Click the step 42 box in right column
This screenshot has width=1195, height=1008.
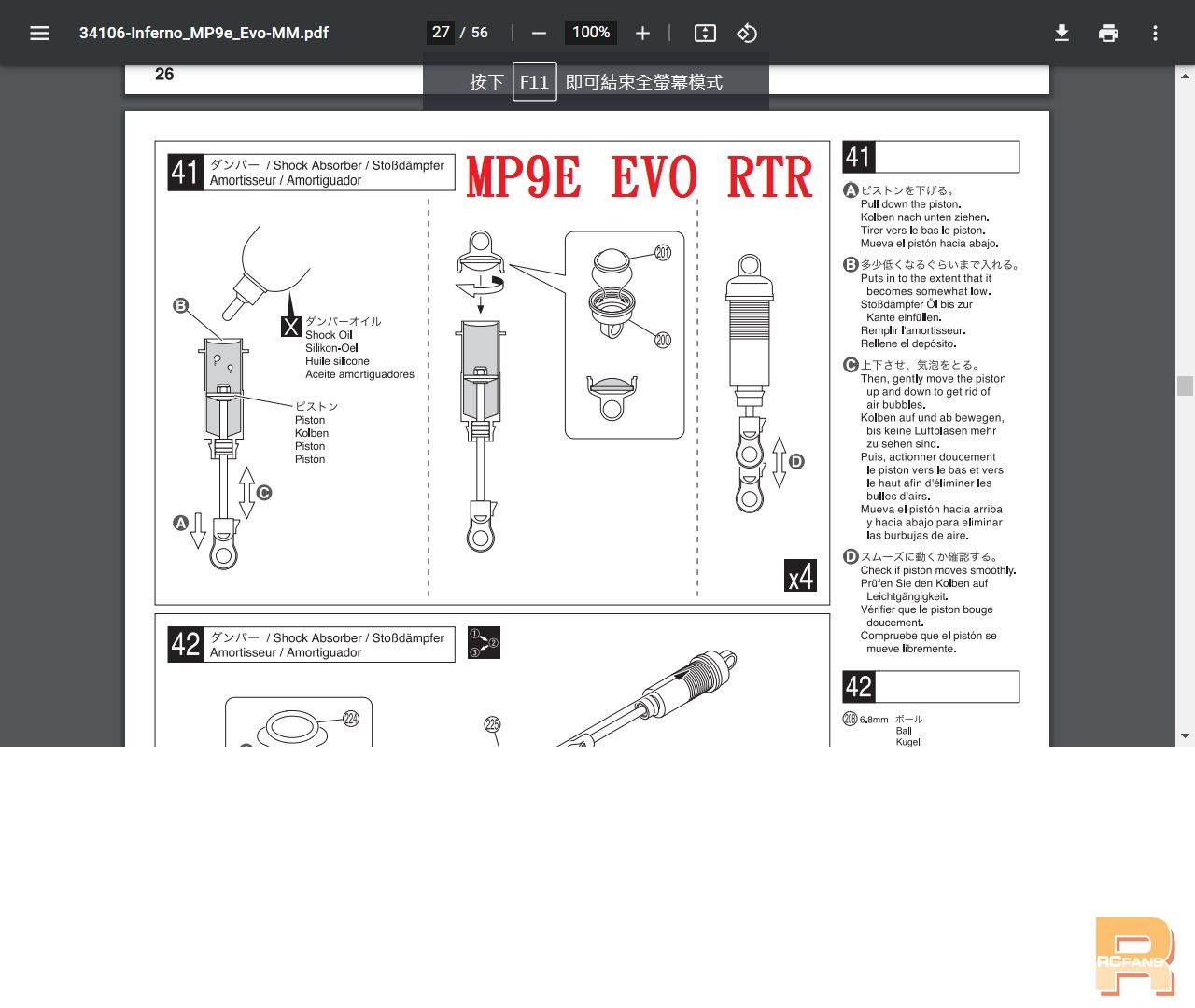pos(931,687)
